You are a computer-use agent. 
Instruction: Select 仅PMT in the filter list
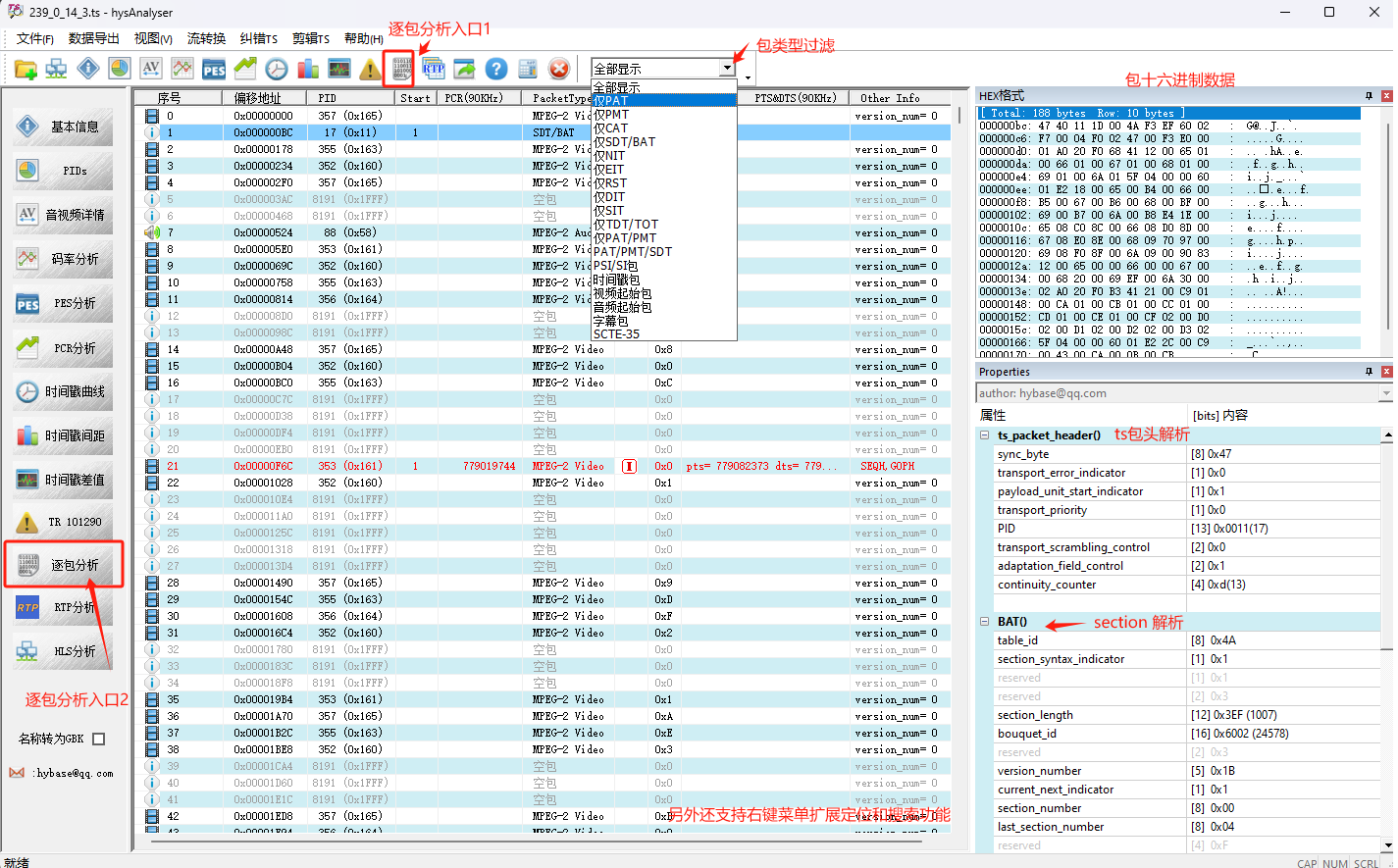612,114
